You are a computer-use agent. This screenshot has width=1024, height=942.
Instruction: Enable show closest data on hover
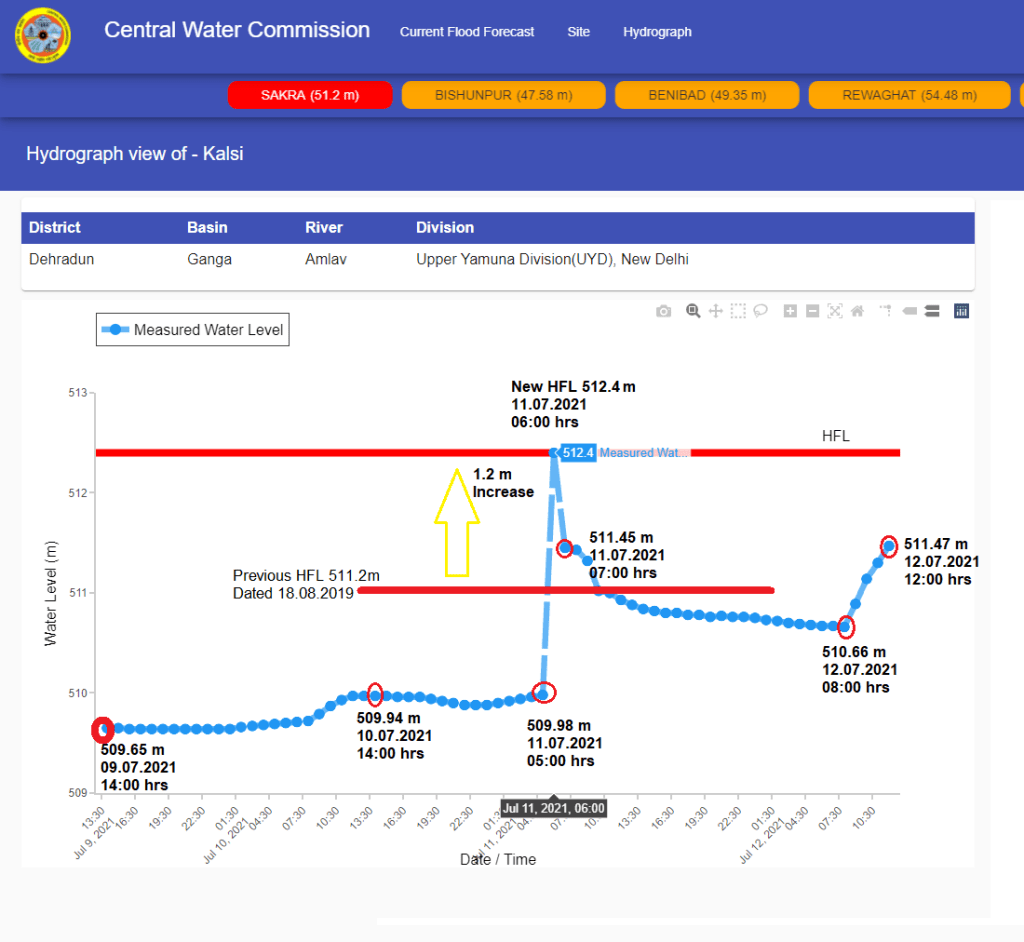[x=909, y=311]
